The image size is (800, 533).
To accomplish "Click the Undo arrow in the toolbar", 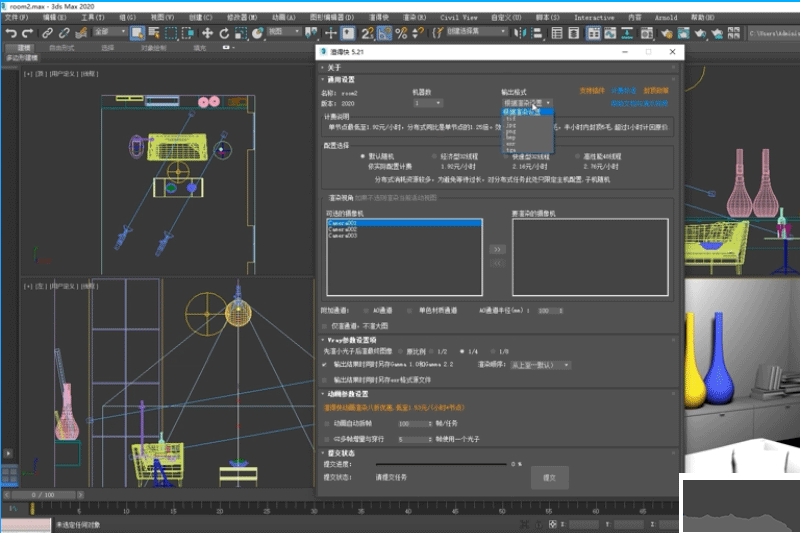I will (10, 33).
